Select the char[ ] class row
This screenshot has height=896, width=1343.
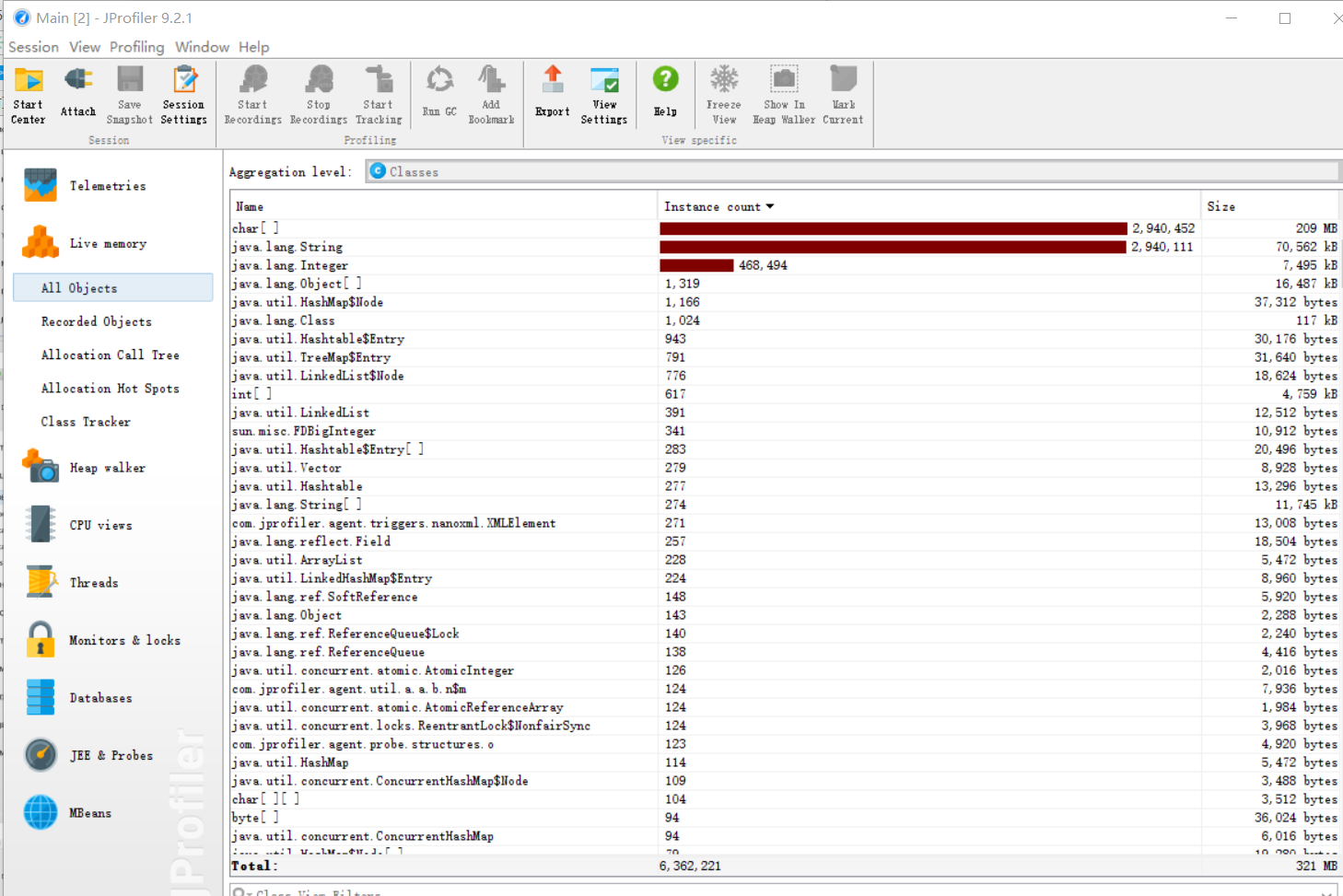785,228
